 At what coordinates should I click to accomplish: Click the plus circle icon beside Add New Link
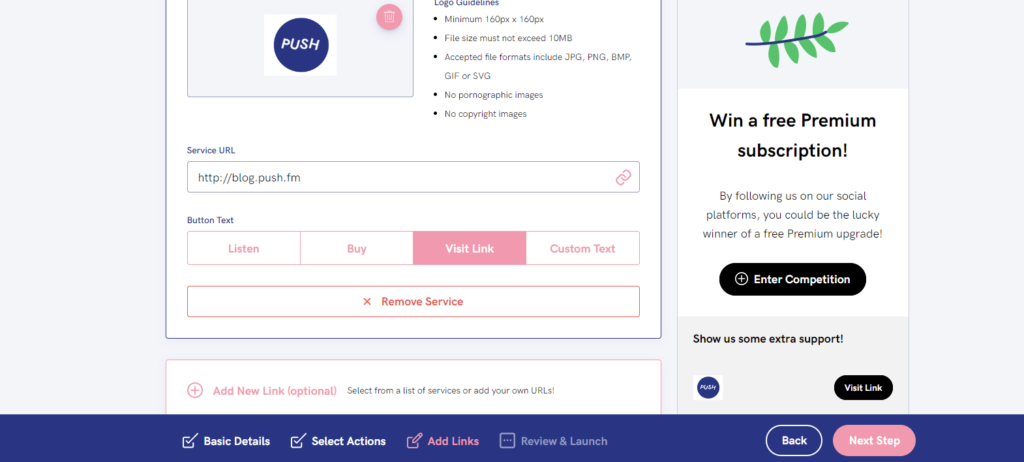(x=195, y=391)
